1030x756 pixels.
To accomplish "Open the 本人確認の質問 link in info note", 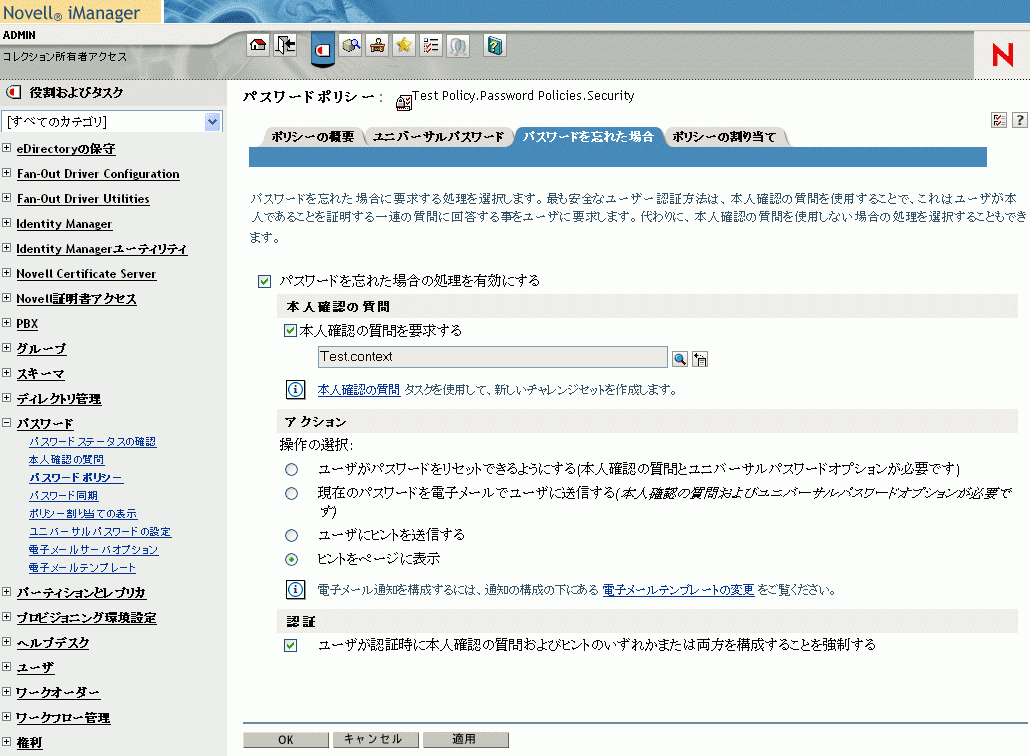I will pos(359,389).
